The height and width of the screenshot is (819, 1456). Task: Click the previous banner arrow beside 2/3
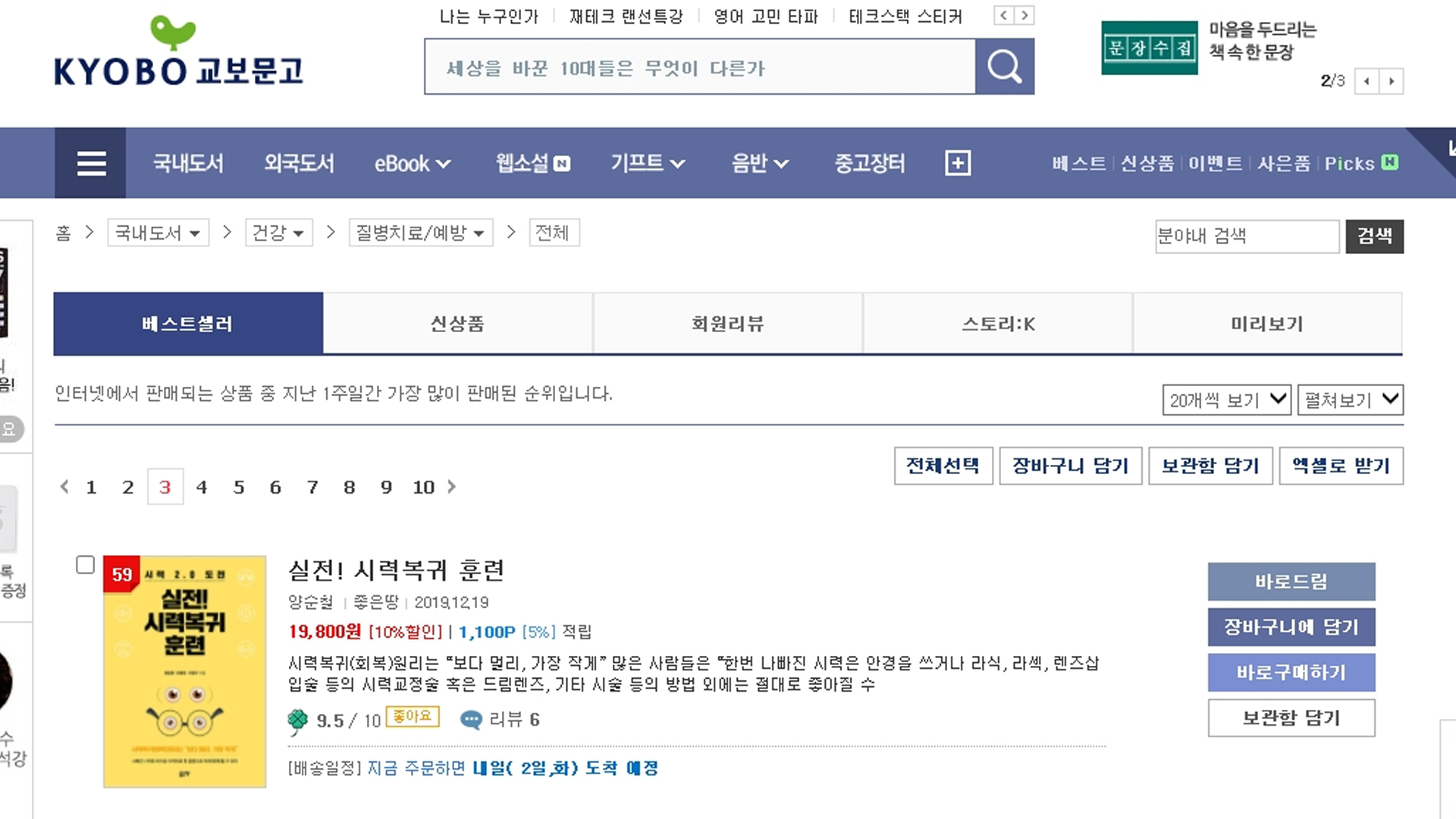(x=1367, y=81)
